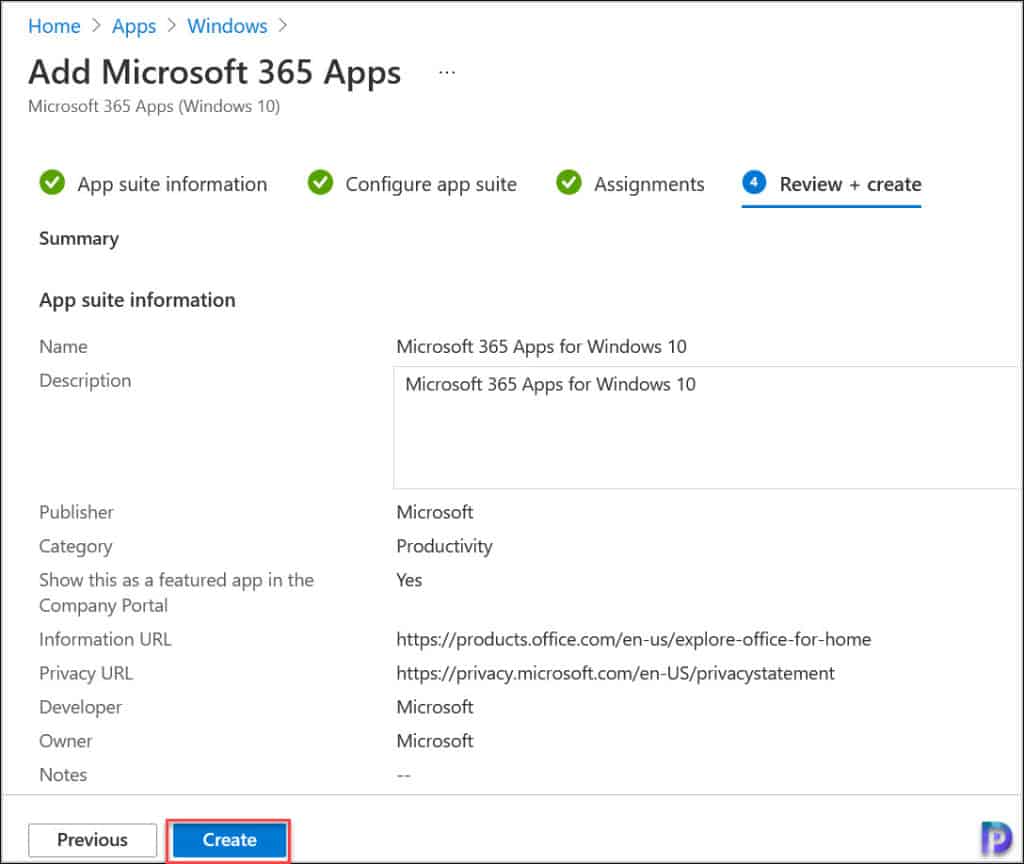Click the Microsoft 365 Apps (Windows 10) subtitle

click(154, 106)
